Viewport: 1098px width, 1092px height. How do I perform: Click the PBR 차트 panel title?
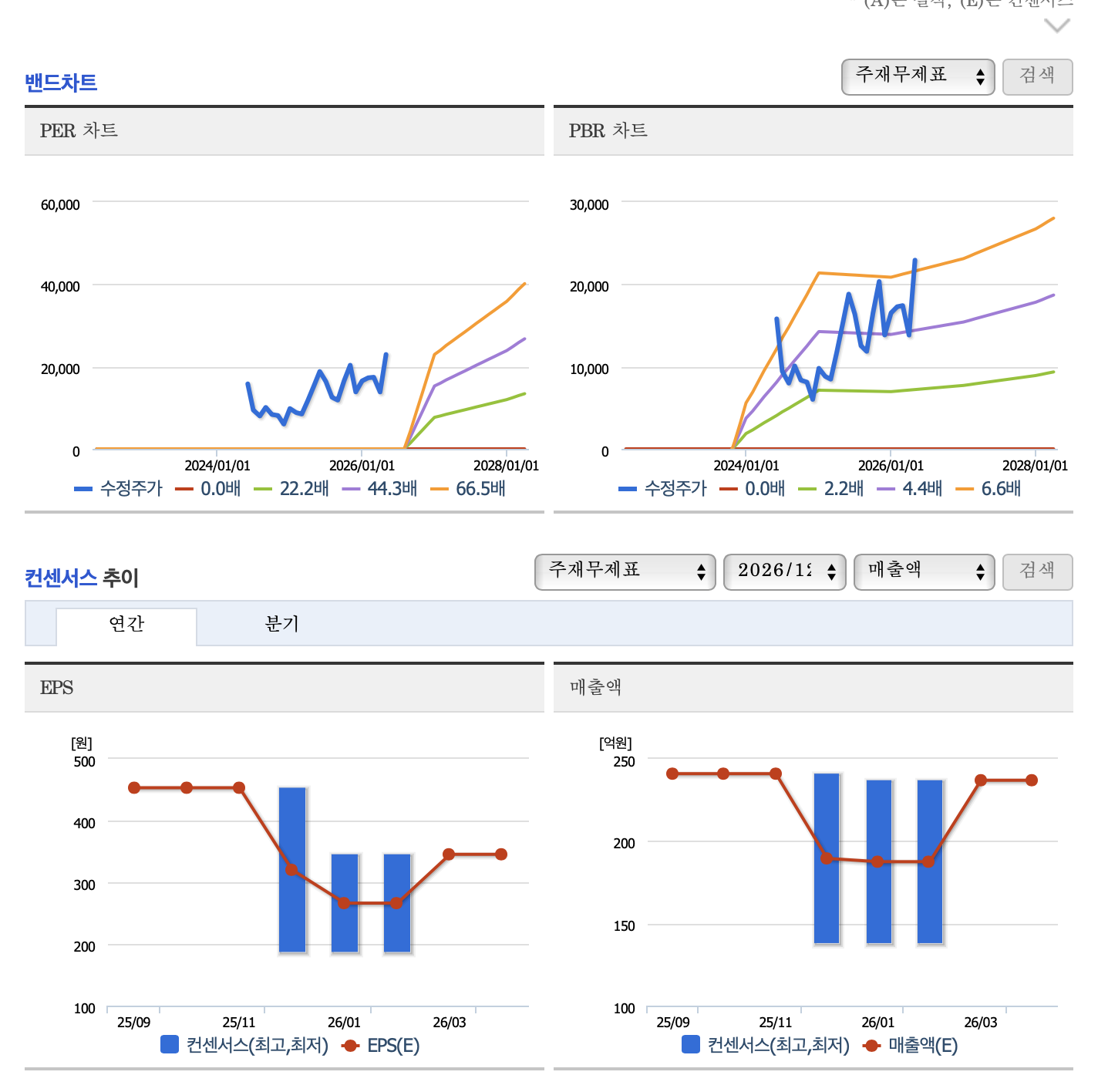(608, 130)
